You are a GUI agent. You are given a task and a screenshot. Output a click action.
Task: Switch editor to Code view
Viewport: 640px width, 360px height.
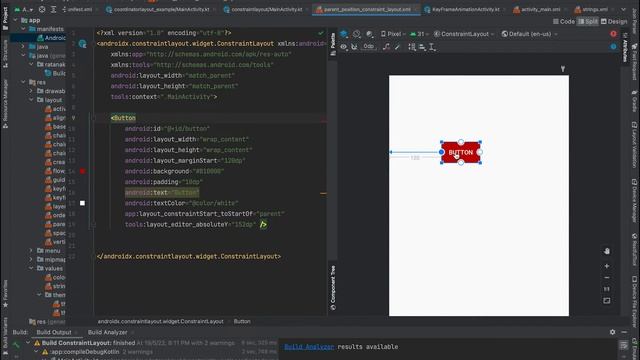(x=564, y=22)
